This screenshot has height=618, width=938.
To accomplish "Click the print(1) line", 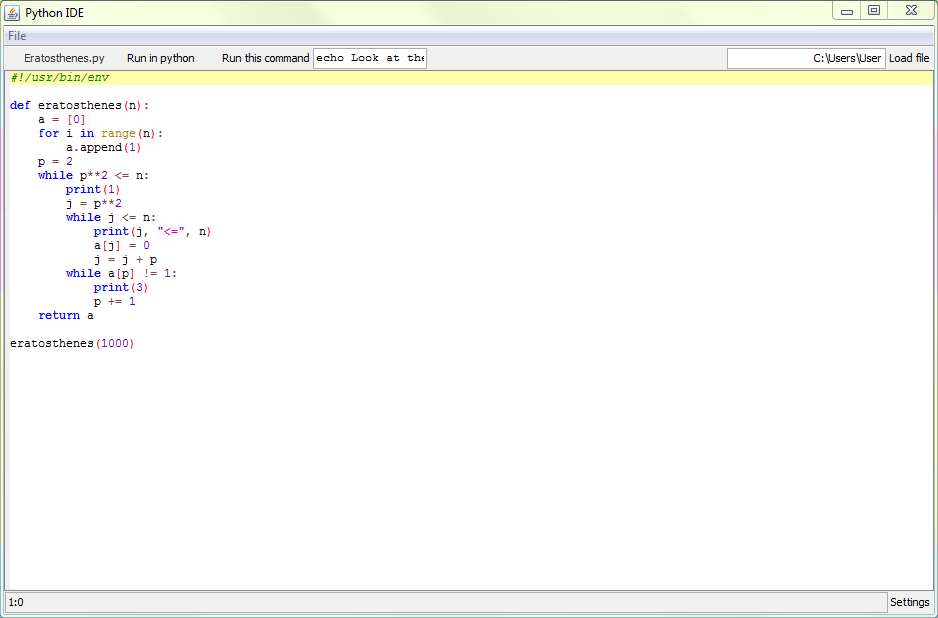I will click(93, 189).
